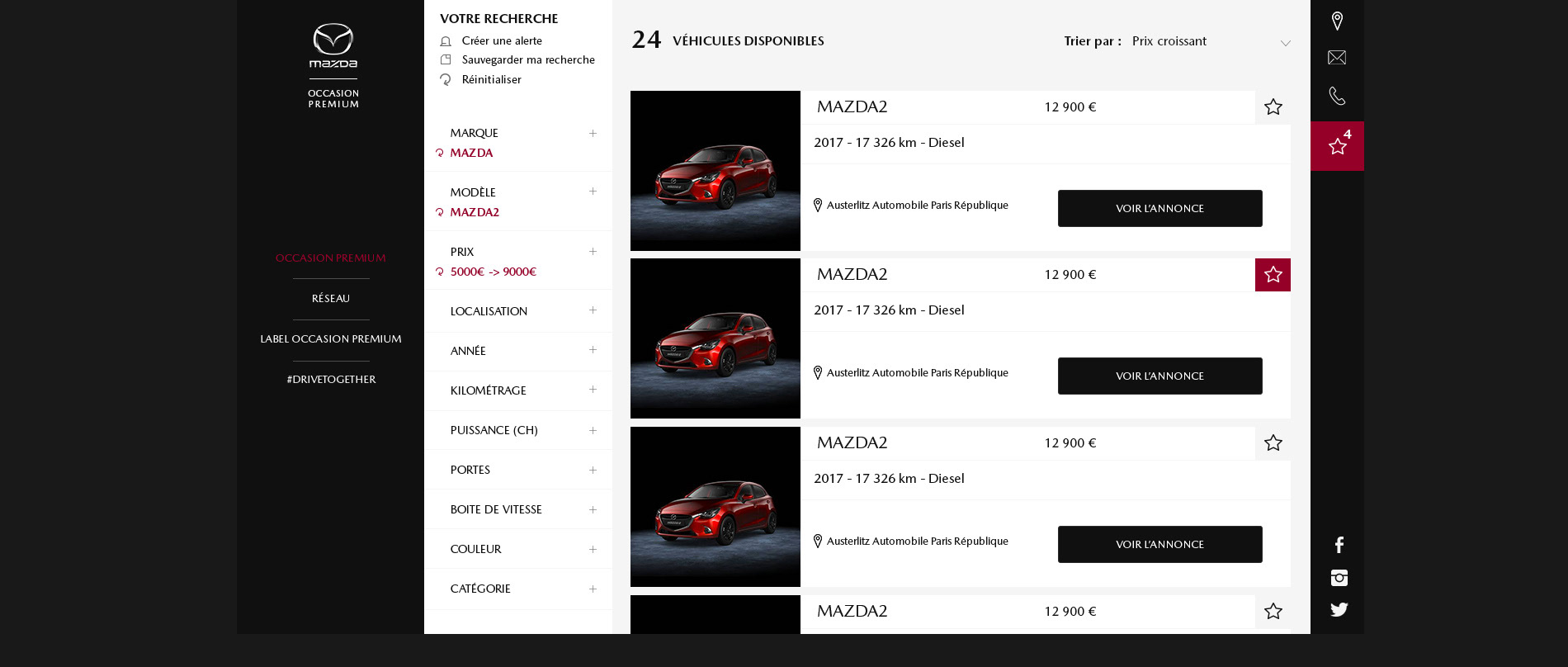Viewport: 1568px width, 667px height.
Task: Click second listing dealer Austerlitz Automobile Paris République
Action: [x=917, y=372]
